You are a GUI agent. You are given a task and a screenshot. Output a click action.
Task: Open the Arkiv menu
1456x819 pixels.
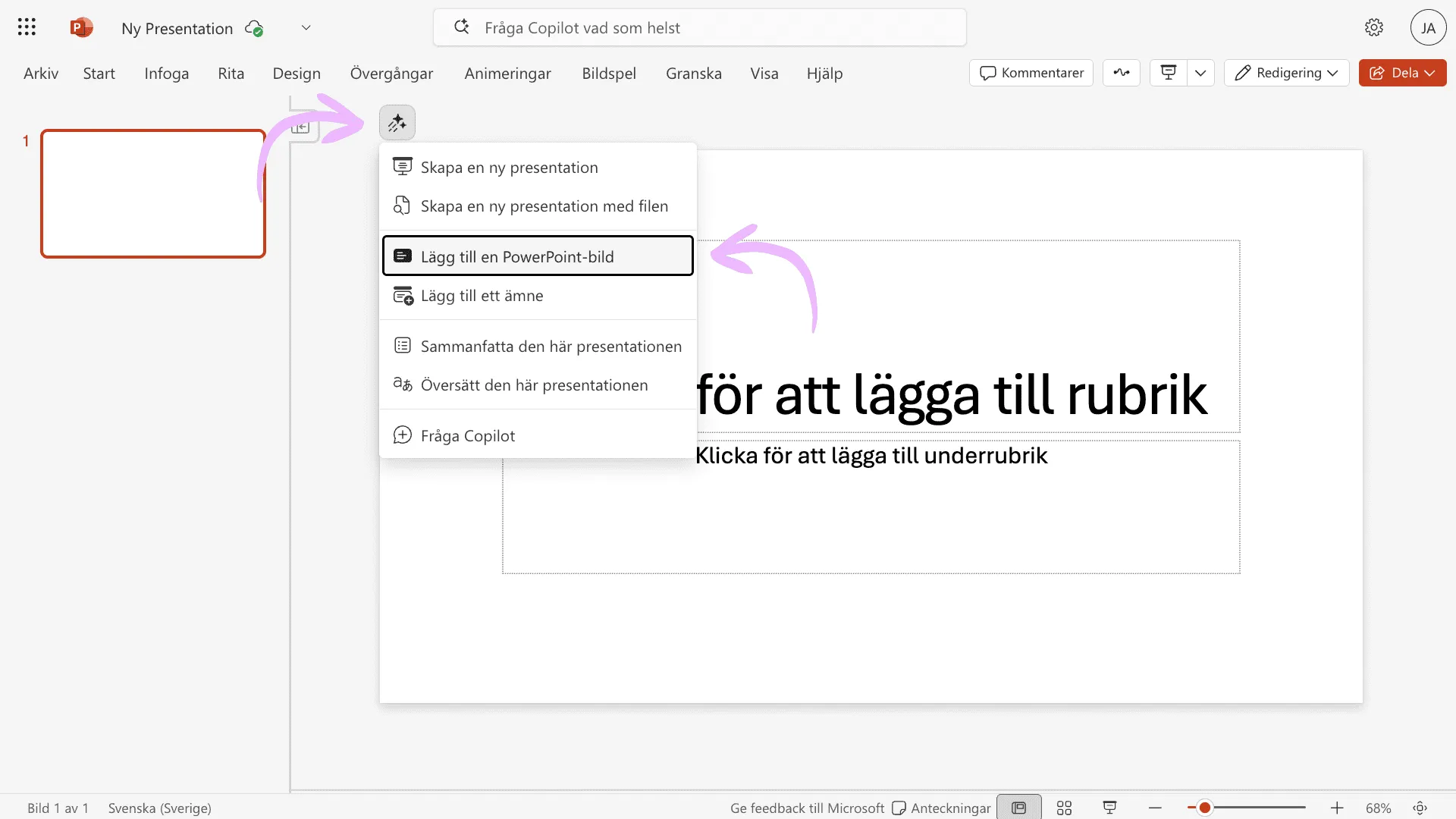41,74
